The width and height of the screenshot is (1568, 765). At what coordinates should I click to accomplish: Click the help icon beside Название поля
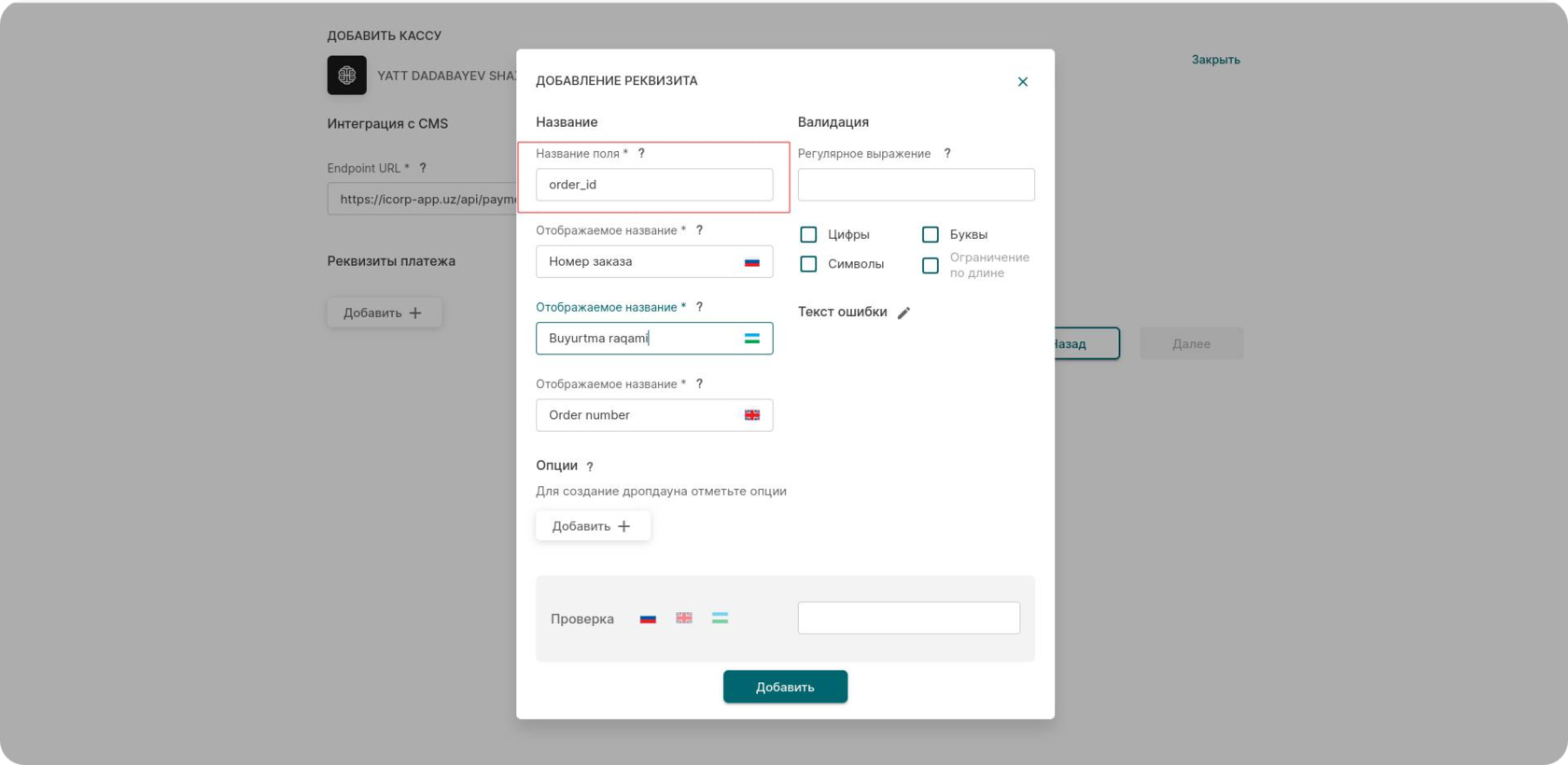coord(641,153)
